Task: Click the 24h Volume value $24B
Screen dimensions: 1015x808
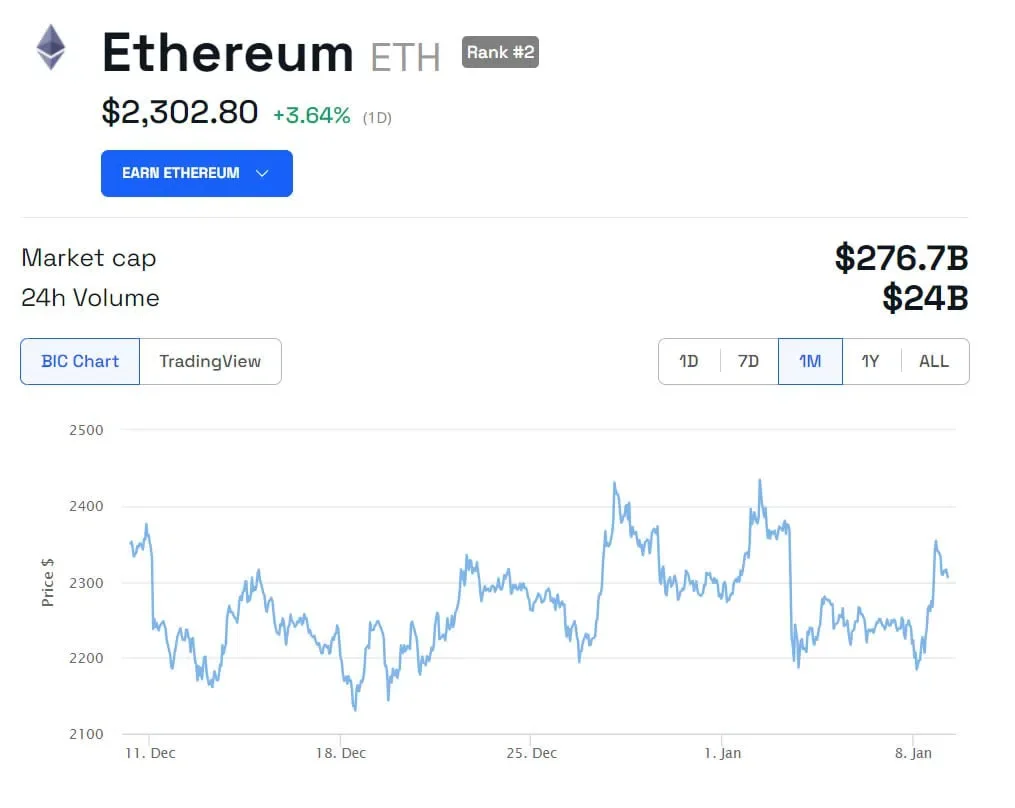Action: pyautogui.click(x=925, y=297)
